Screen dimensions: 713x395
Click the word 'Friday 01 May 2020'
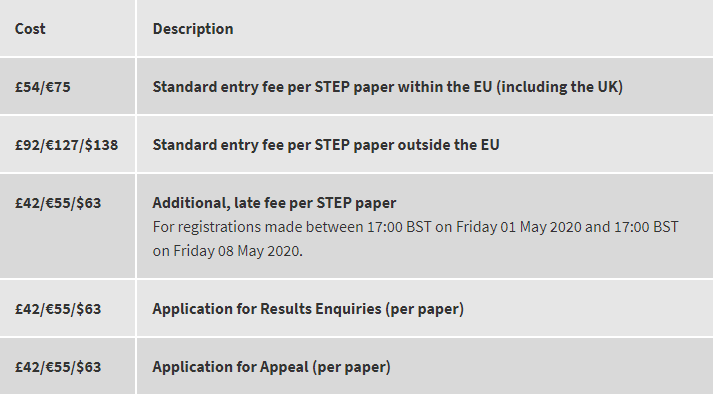(519, 227)
